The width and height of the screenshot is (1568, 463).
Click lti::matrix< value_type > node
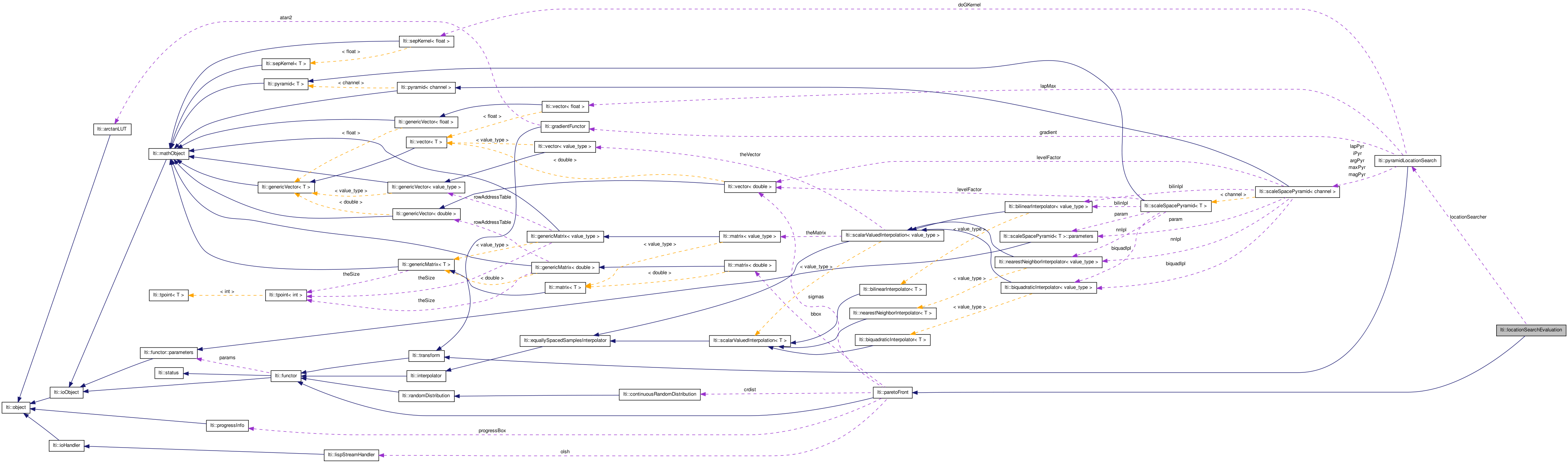click(749, 236)
